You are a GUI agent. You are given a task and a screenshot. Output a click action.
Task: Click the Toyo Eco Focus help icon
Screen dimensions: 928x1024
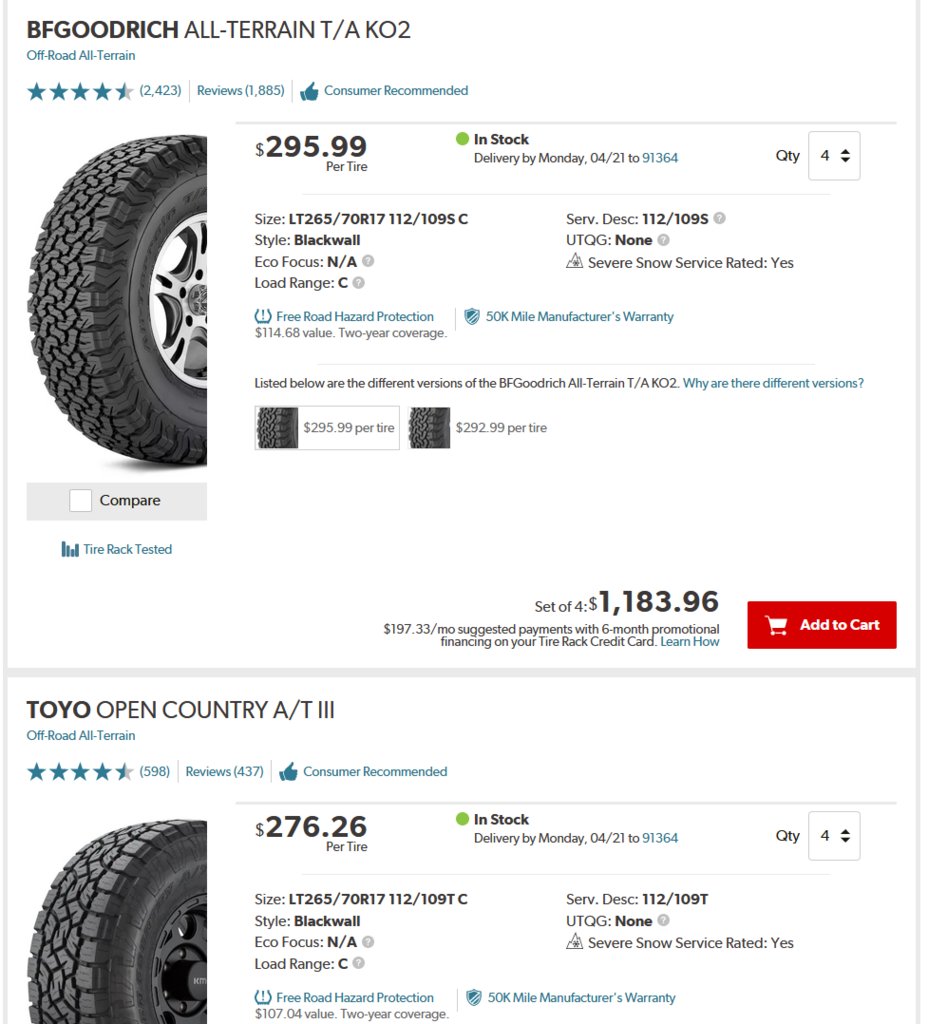(x=368, y=942)
